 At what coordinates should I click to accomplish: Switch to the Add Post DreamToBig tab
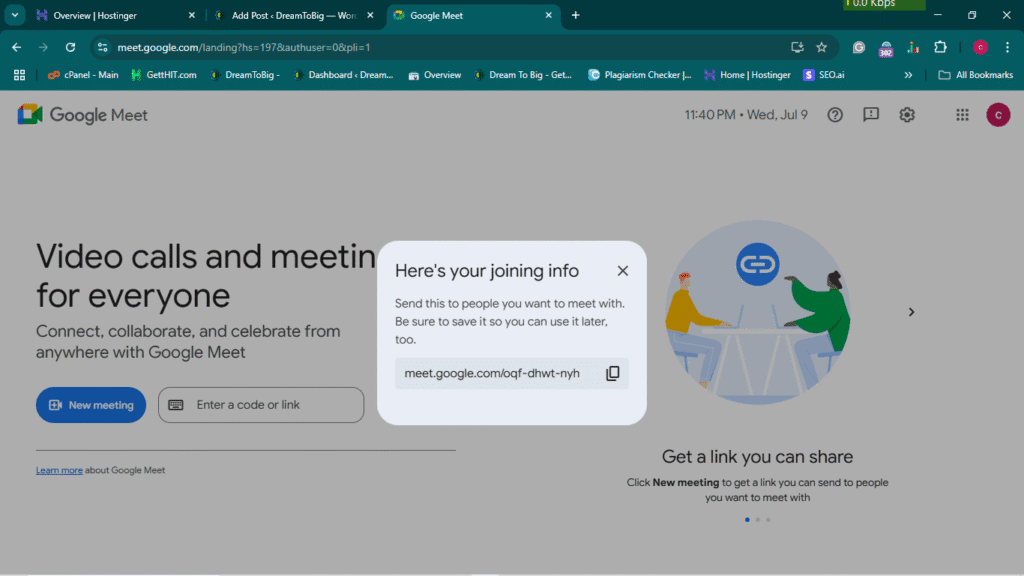click(290, 16)
